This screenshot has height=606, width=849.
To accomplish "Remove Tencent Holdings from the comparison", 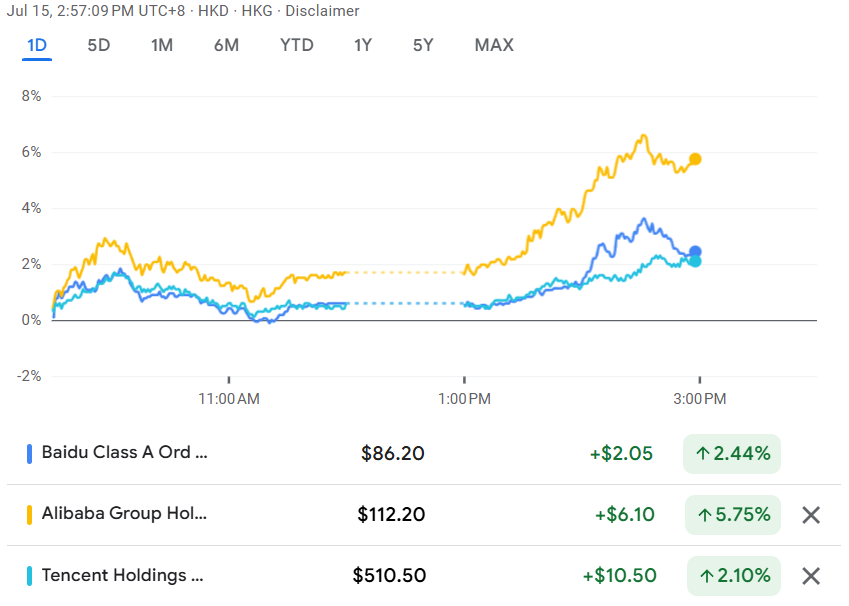I will (x=811, y=576).
